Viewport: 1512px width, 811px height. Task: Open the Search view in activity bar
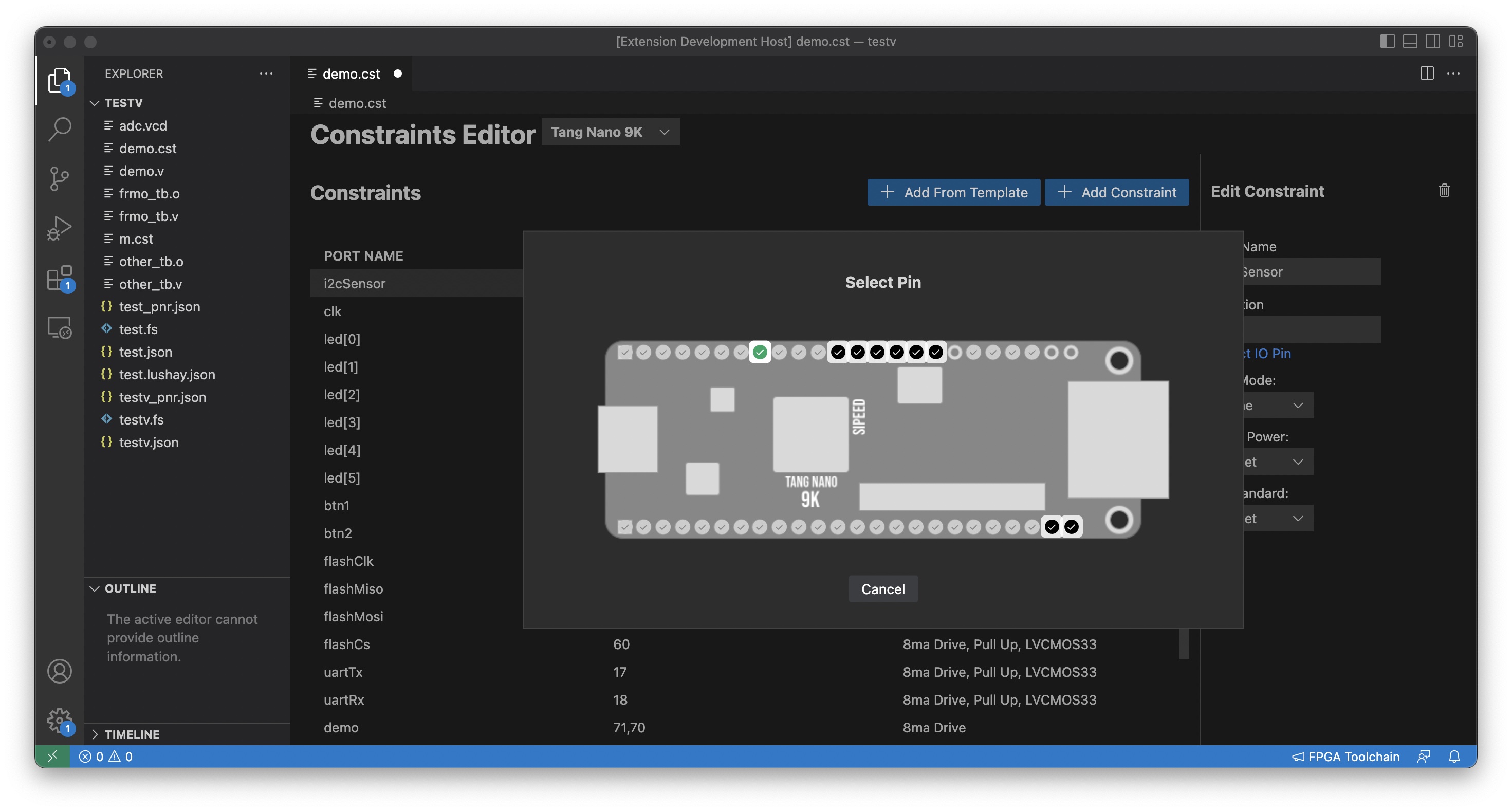[59, 129]
